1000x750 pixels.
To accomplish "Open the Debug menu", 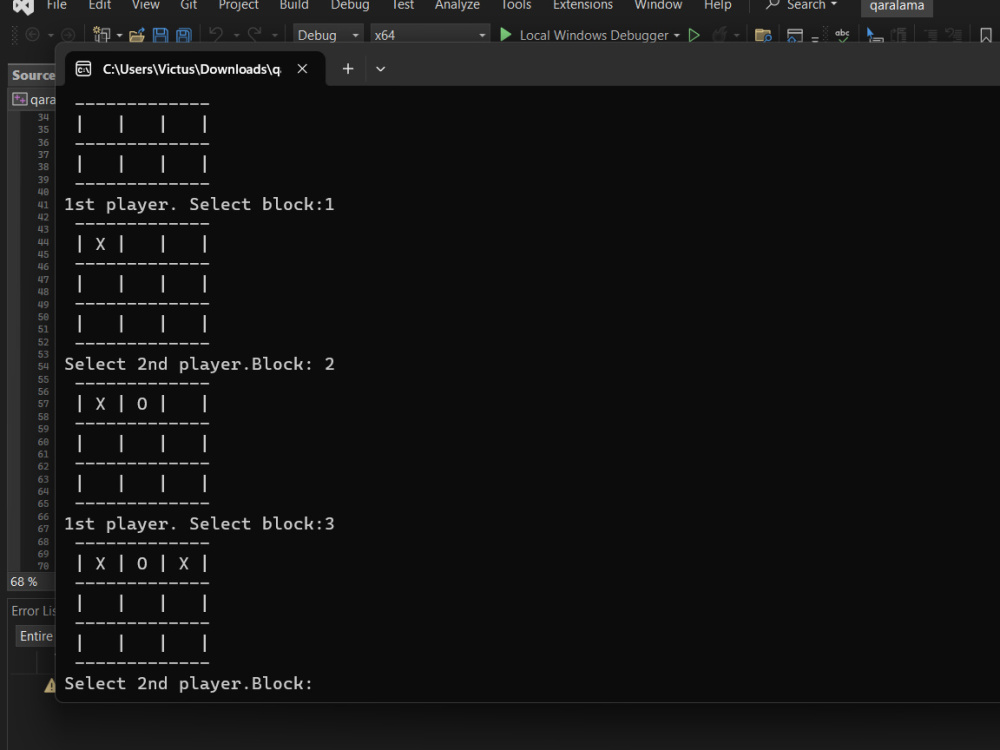I will pos(350,6).
